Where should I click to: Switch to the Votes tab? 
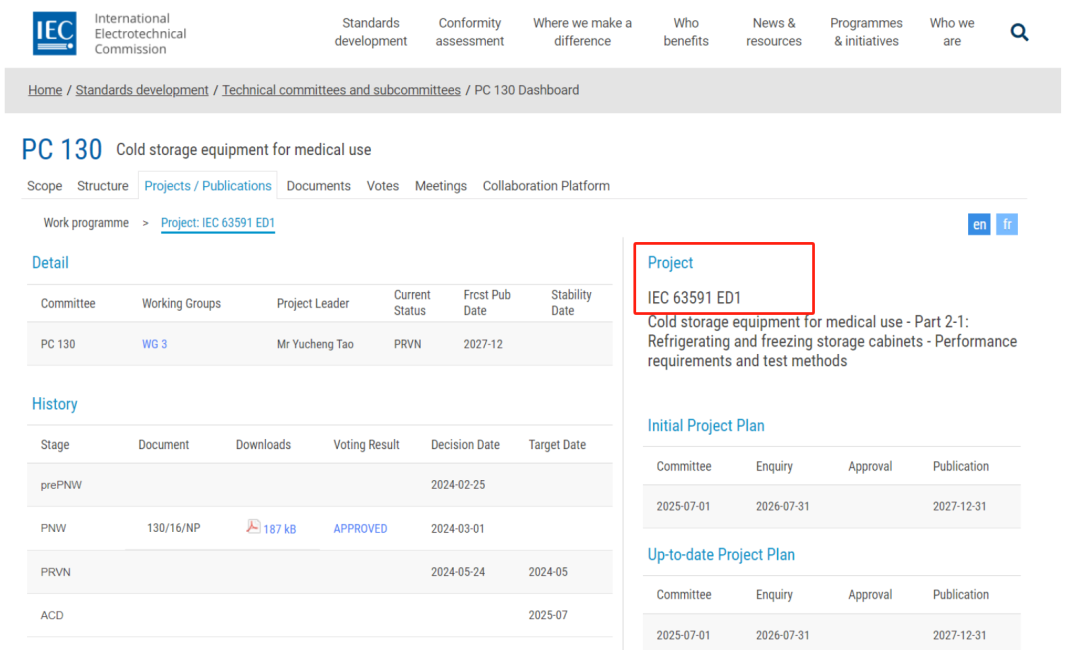pyautogui.click(x=383, y=186)
